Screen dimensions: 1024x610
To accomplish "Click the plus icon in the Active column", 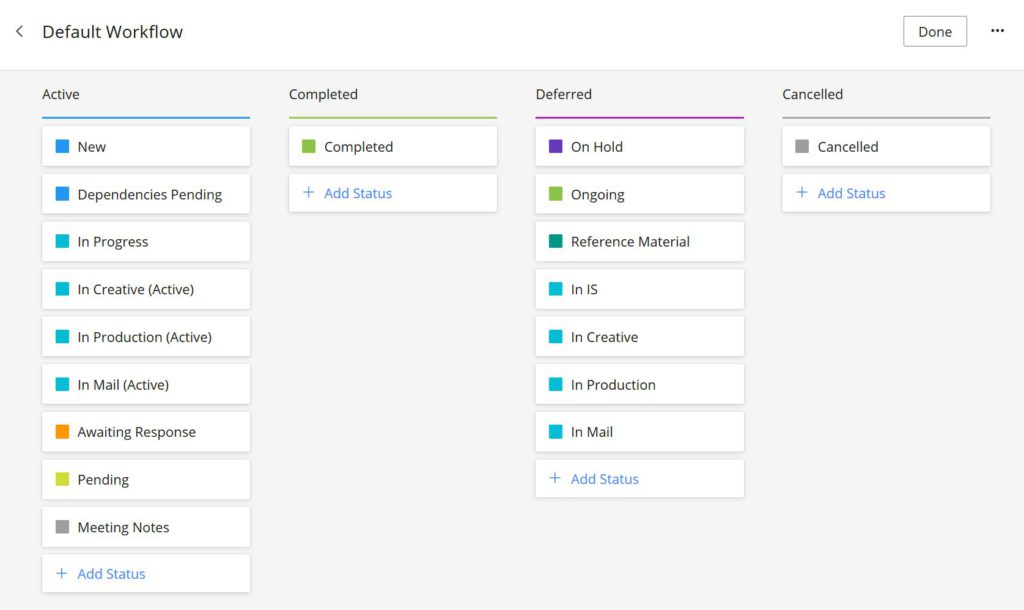I will (60, 573).
